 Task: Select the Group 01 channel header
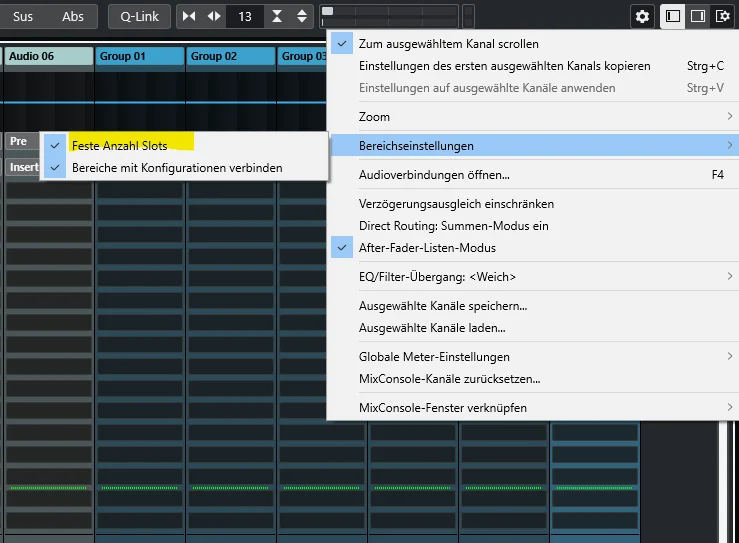coord(140,56)
